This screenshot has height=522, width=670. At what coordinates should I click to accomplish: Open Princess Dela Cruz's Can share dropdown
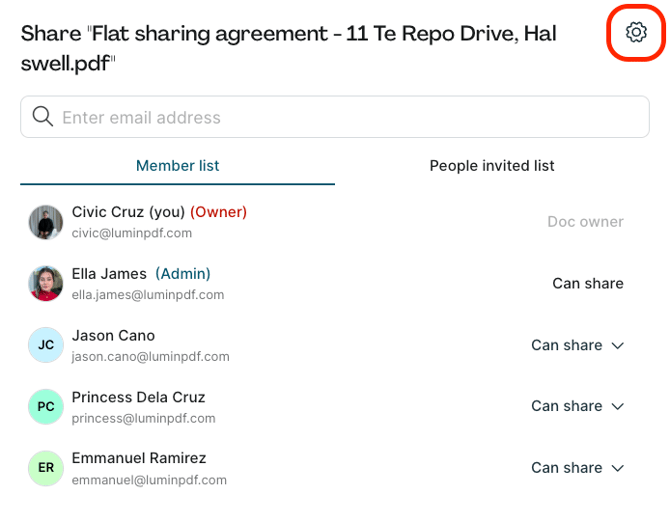pyautogui.click(x=577, y=406)
